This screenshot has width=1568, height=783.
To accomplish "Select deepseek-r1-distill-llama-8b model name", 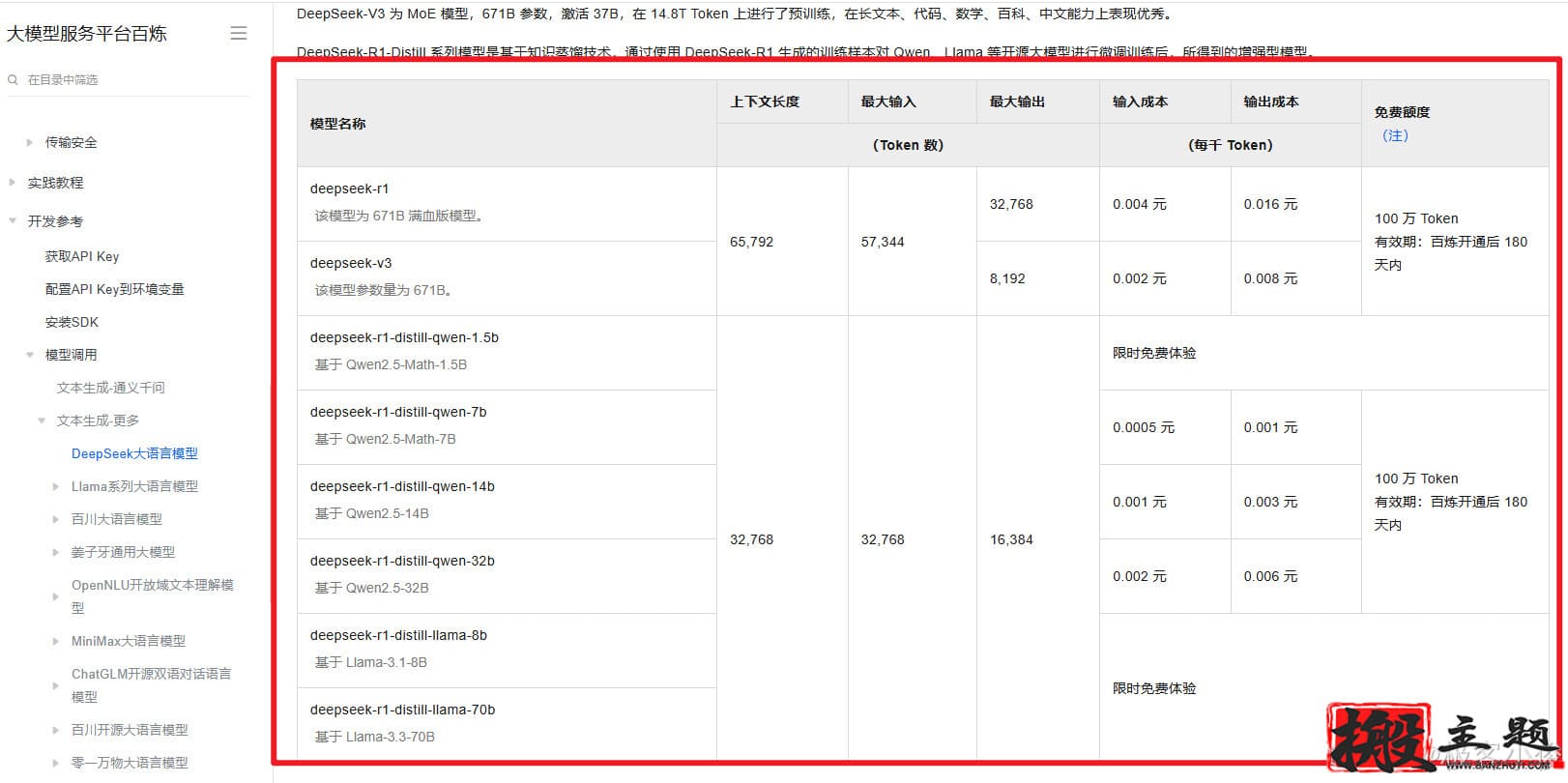I will point(398,635).
